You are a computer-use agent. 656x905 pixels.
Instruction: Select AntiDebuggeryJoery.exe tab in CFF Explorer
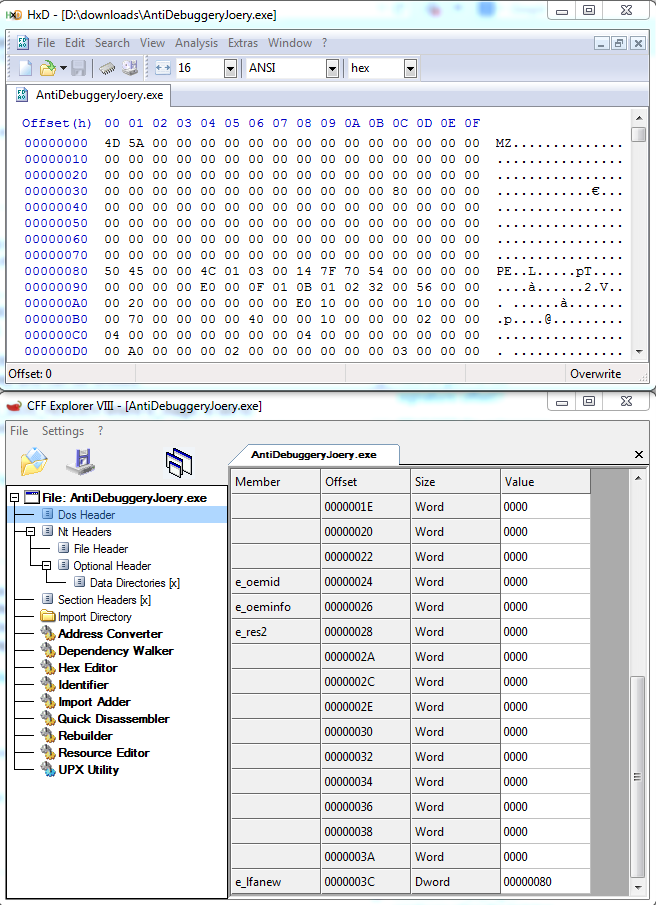(313, 455)
